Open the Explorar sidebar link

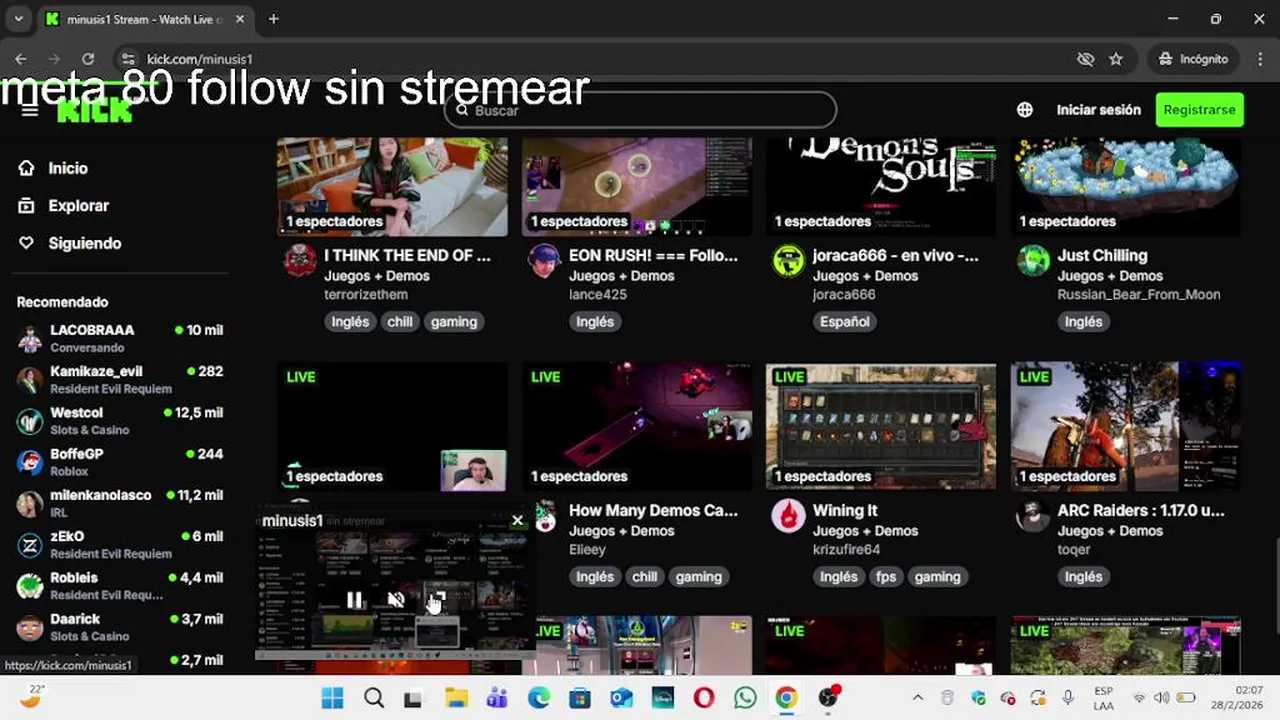pos(78,205)
